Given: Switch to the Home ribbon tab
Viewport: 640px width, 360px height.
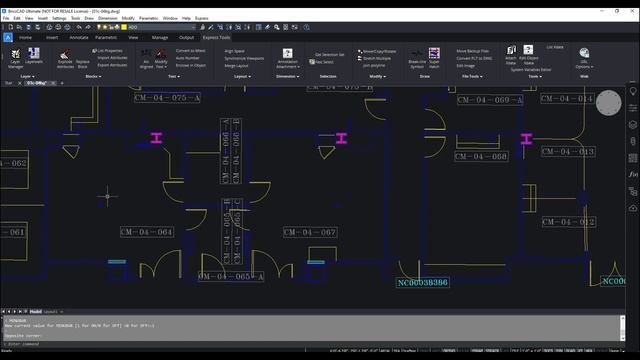Looking at the screenshot, I should 25,37.
